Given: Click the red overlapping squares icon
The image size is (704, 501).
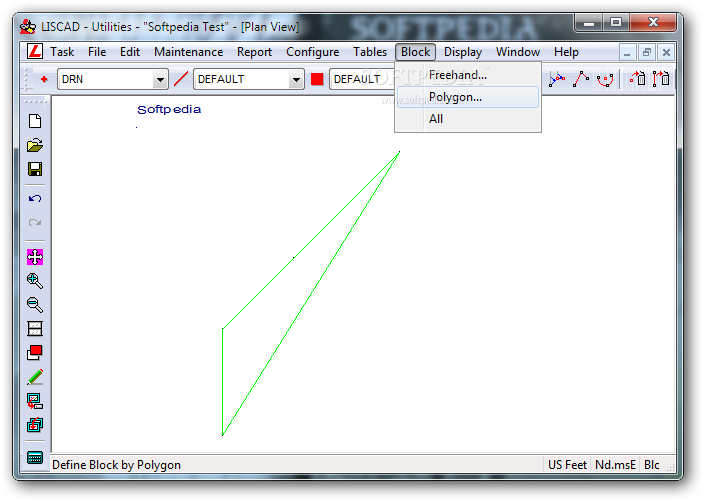Looking at the screenshot, I should (35, 352).
